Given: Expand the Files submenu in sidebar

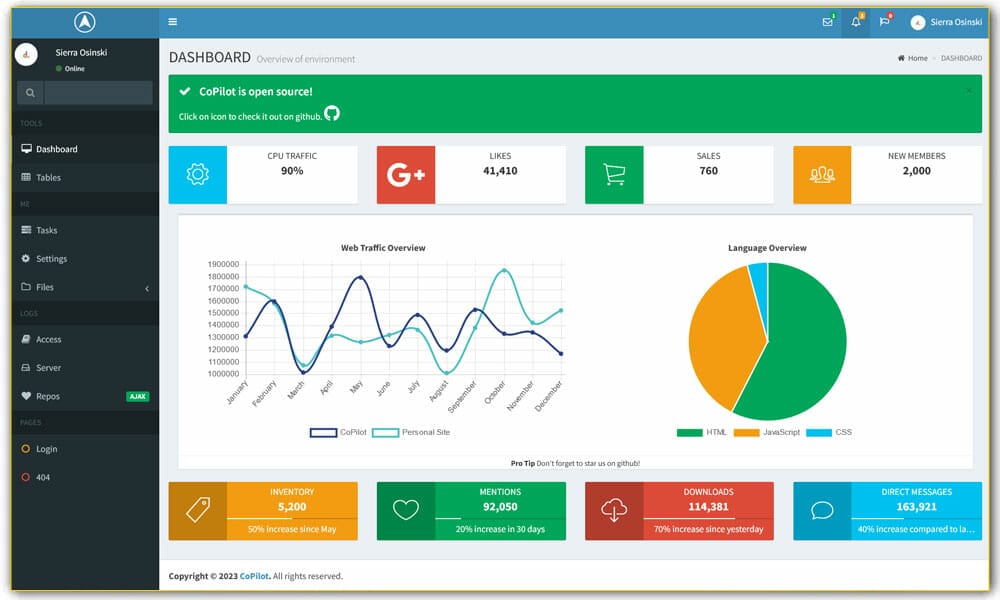Looking at the screenshot, I should (85, 288).
